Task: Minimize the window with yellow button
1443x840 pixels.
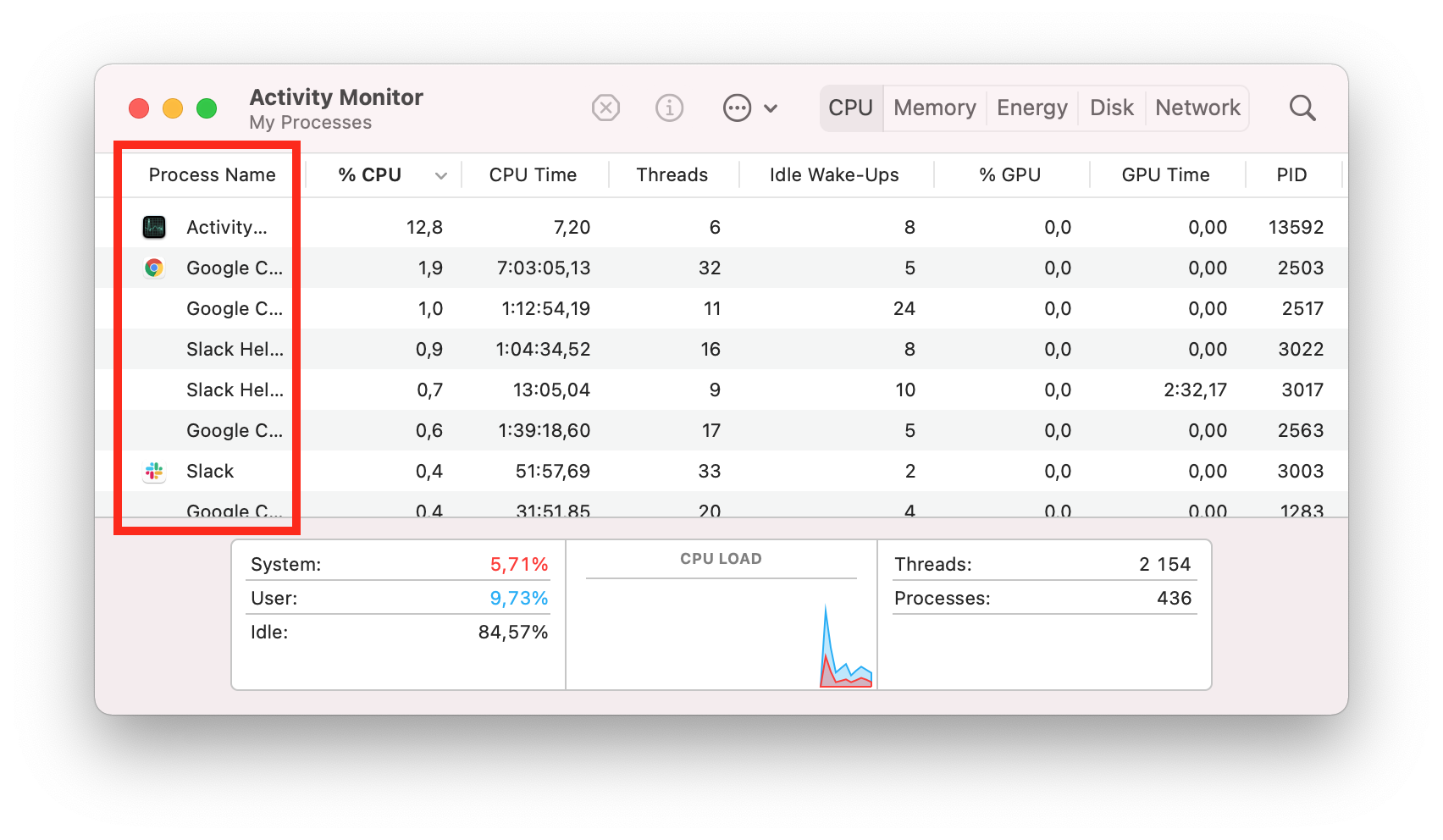Action: click(173, 108)
